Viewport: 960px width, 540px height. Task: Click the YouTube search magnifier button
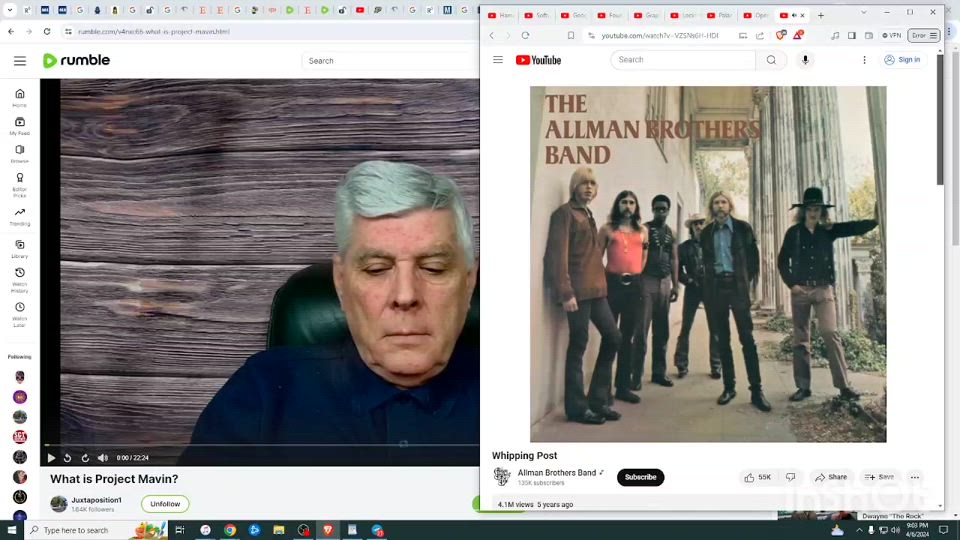tap(771, 60)
